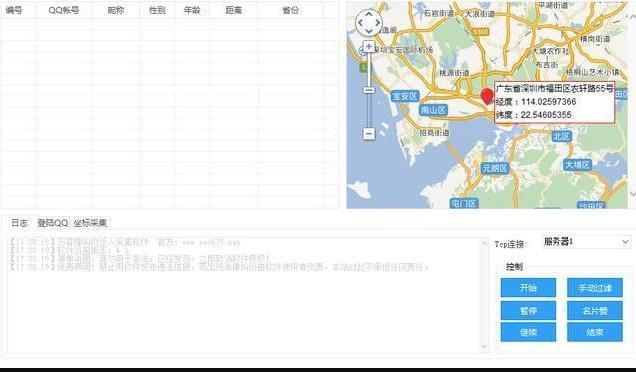
Task: Click the 名片赞 button
Action: pos(595,311)
